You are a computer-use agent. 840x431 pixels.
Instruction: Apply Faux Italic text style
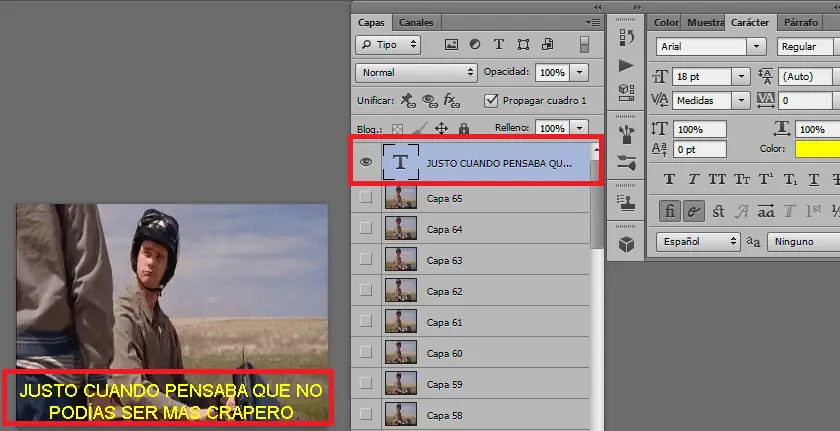pos(693,179)
